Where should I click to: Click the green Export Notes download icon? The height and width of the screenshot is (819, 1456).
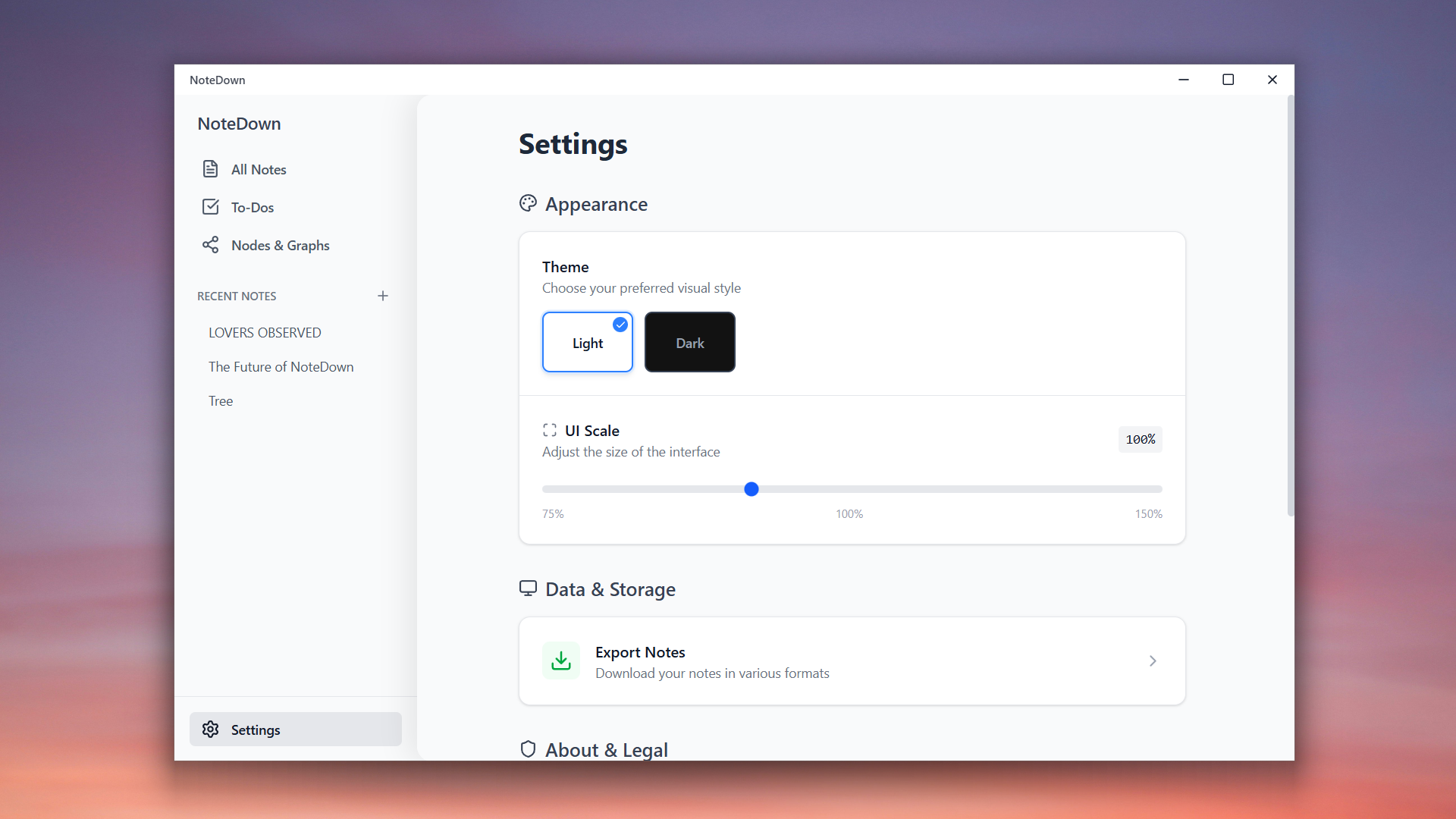[x=560, y=661]
